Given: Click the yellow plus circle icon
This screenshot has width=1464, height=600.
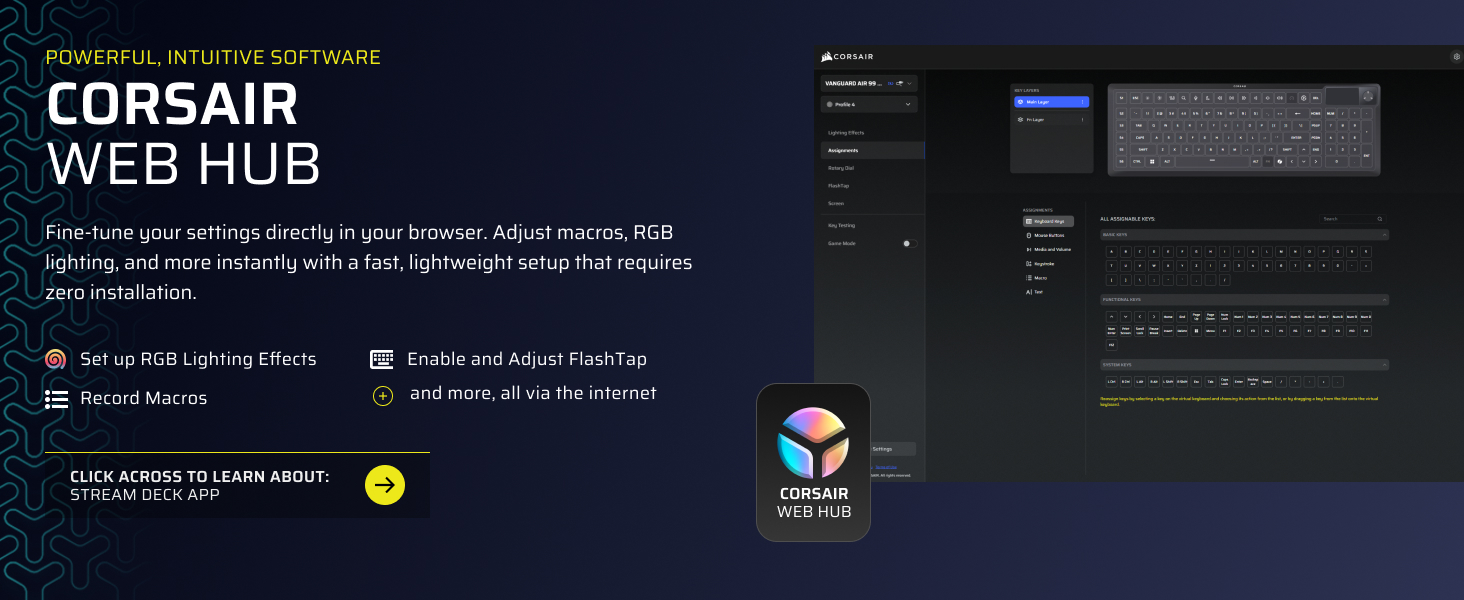Looking at the screenshot, I should 383,396.
